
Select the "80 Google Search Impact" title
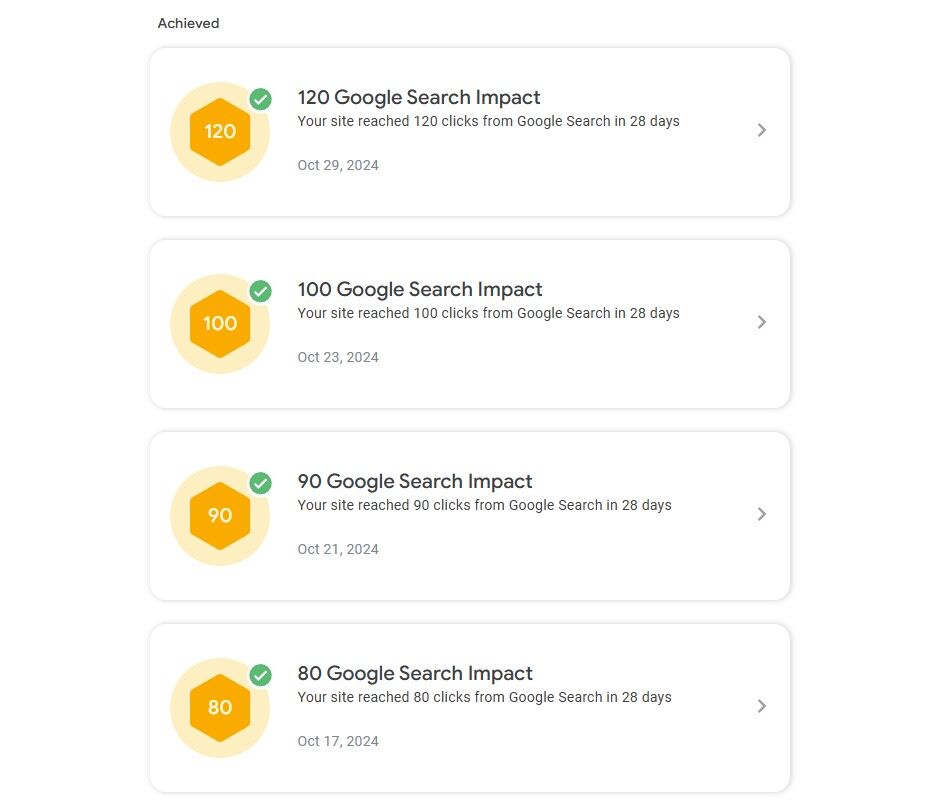tap(415, 673)
